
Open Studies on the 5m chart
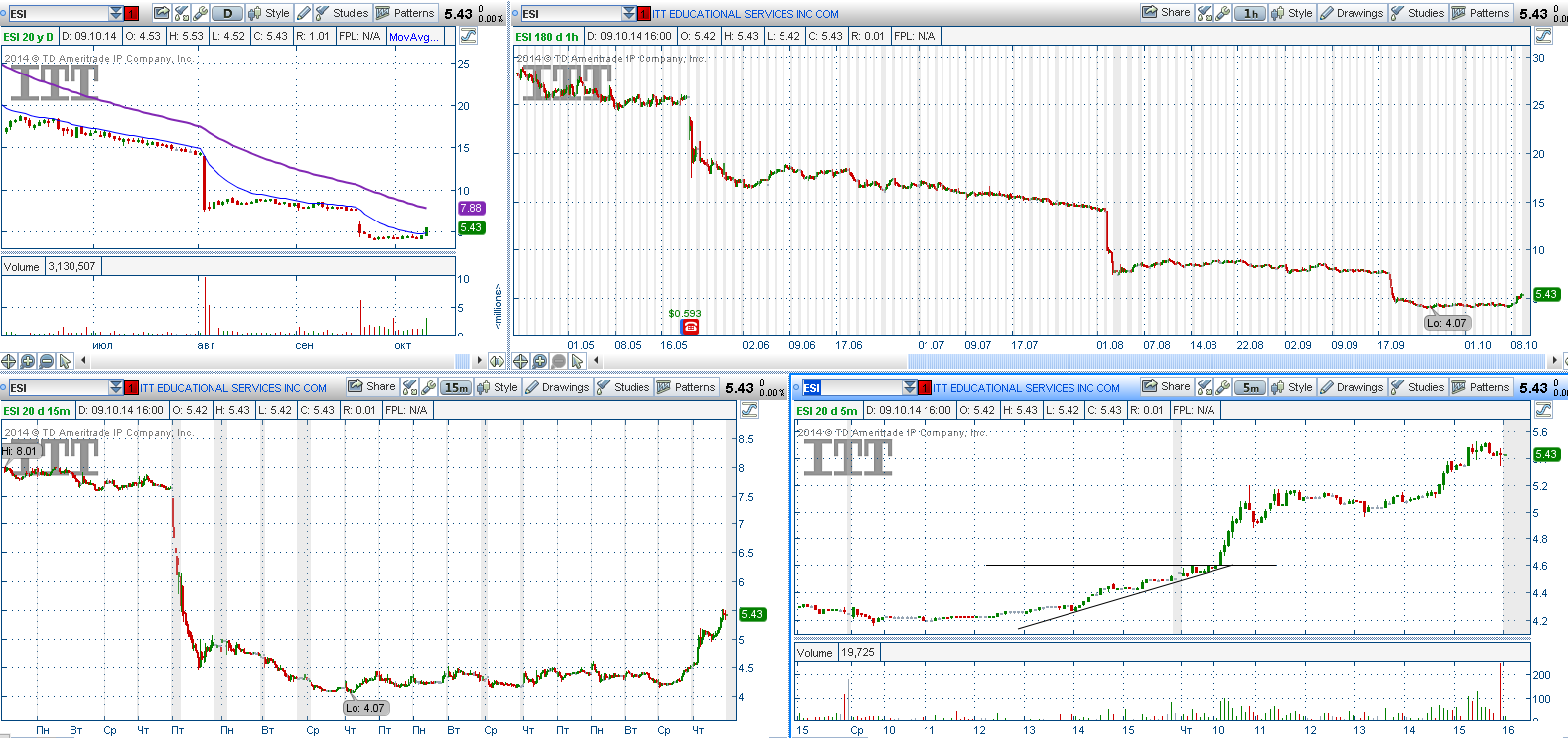(x=1417, y=387)
